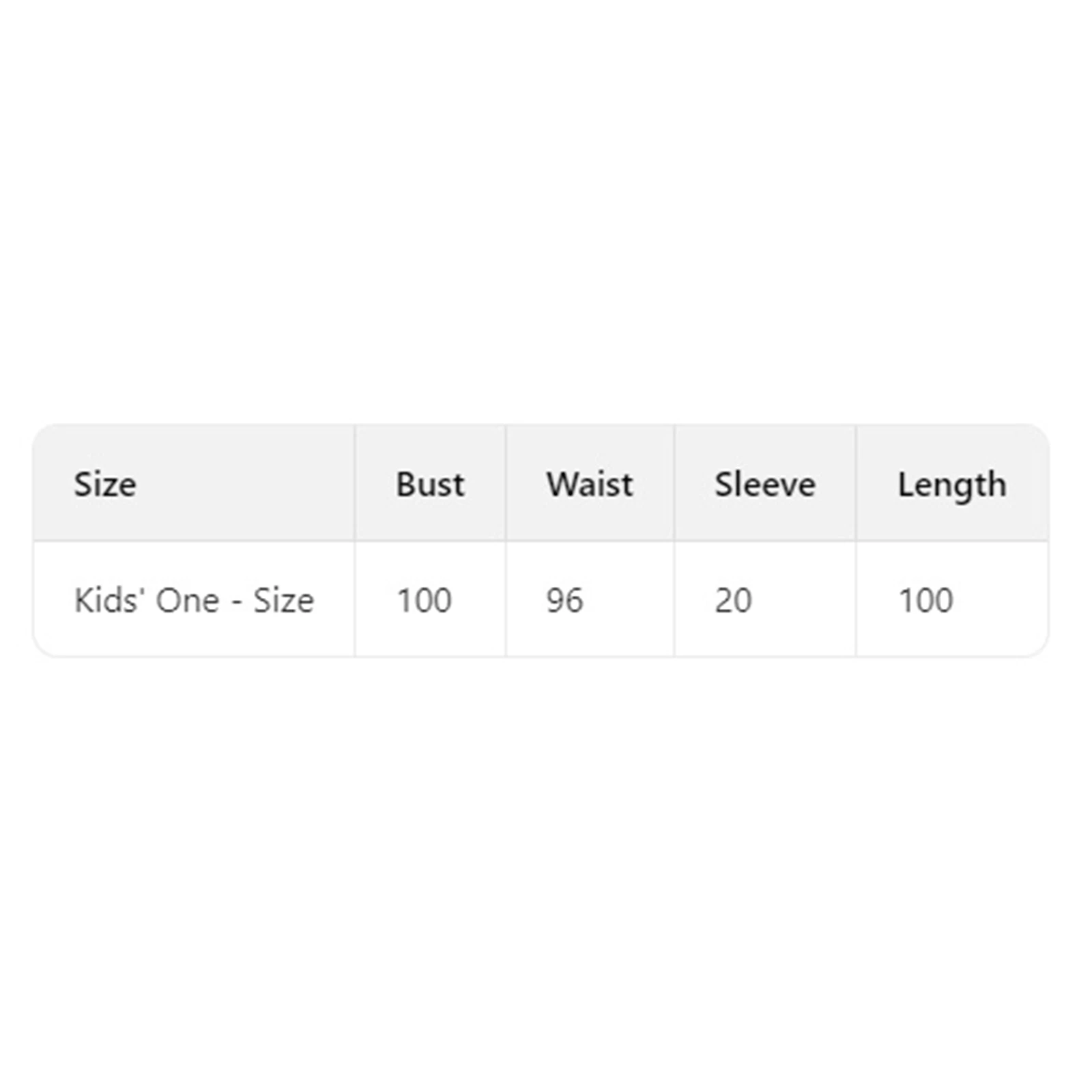Click the blank area below the table

point(546,874)
